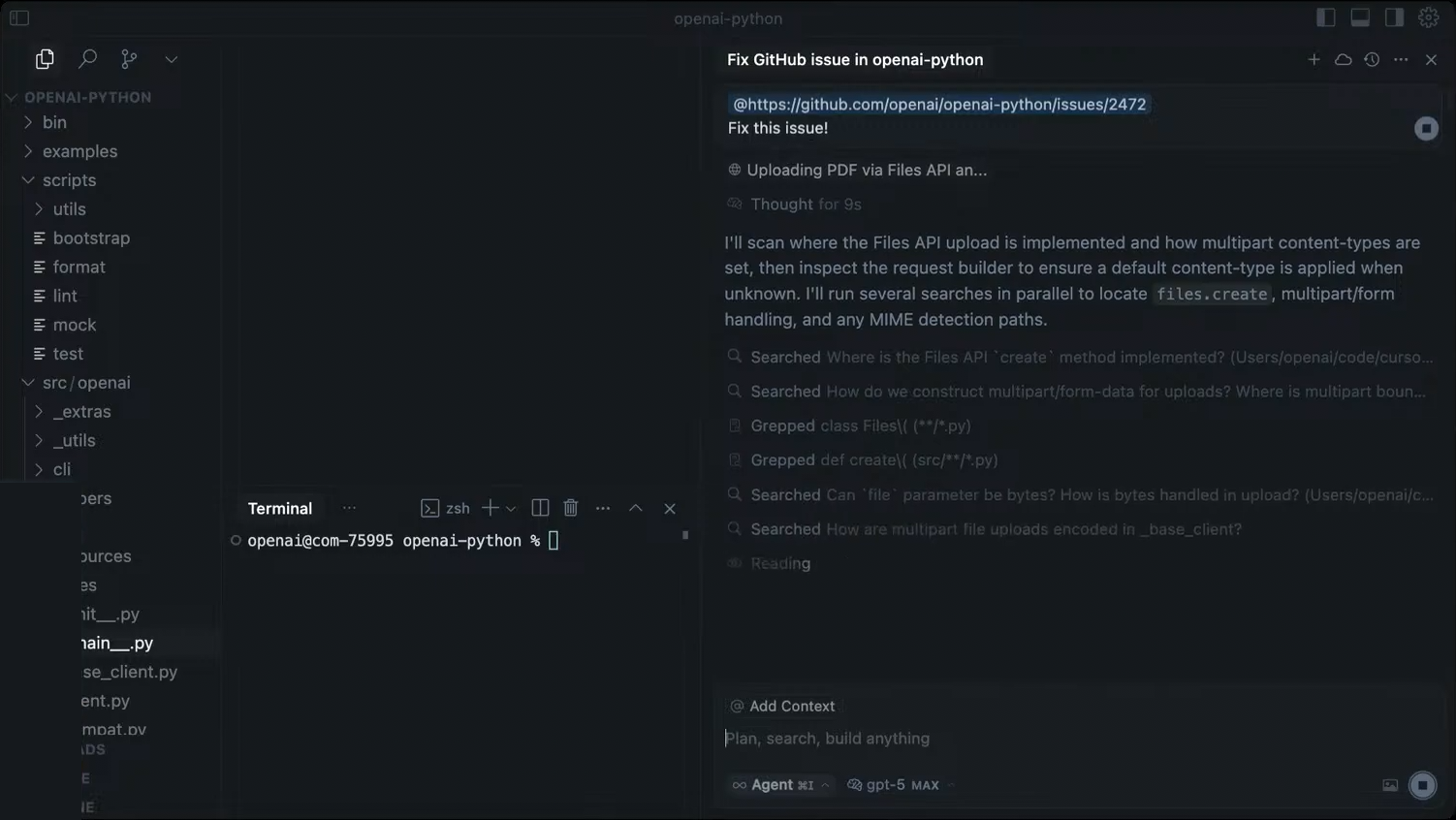The height and width of the screenshot is (820, 1456).
Task: Click the cloud icon in chat header
Action: pos(1343,59)
